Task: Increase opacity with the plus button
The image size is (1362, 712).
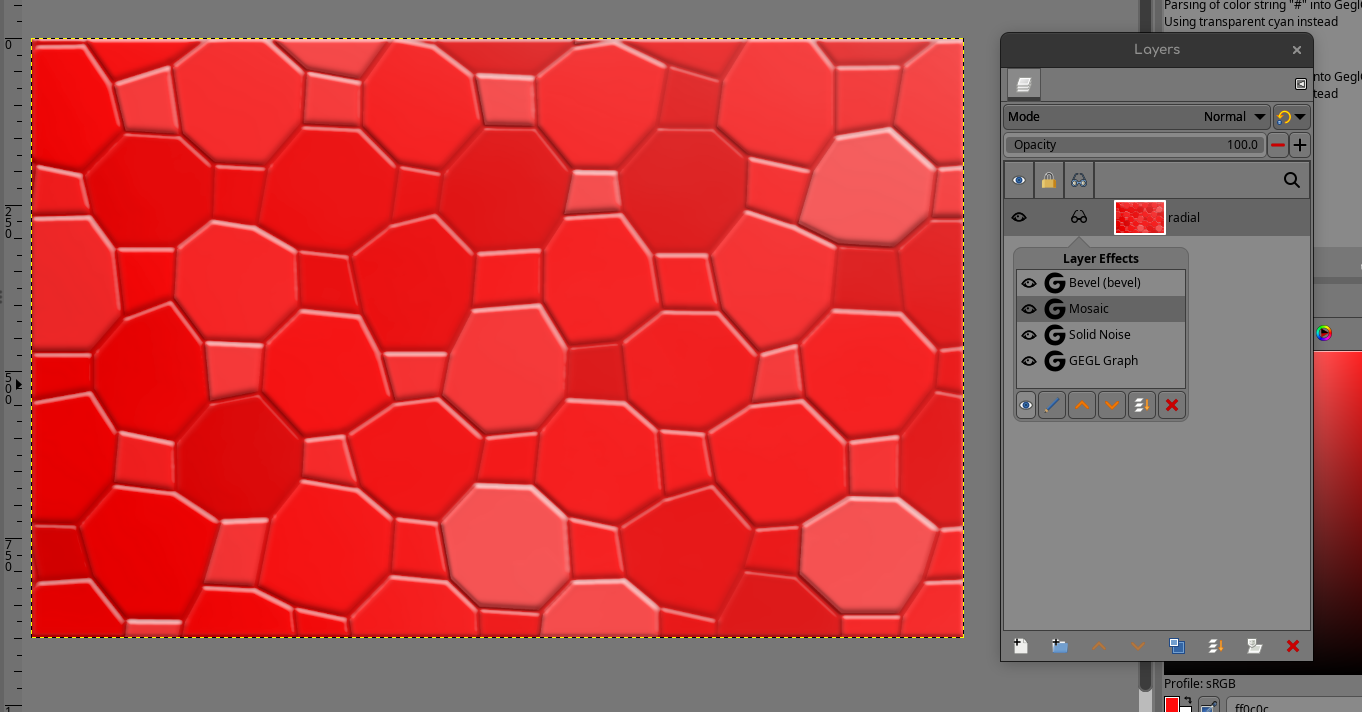Action: pos(1299,145)
